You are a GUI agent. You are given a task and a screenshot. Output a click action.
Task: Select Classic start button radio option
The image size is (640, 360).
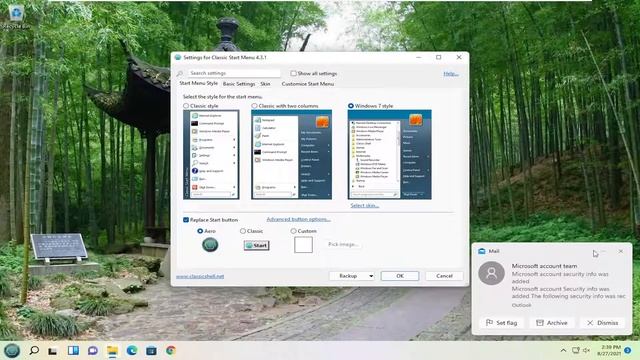coord(243,231)
